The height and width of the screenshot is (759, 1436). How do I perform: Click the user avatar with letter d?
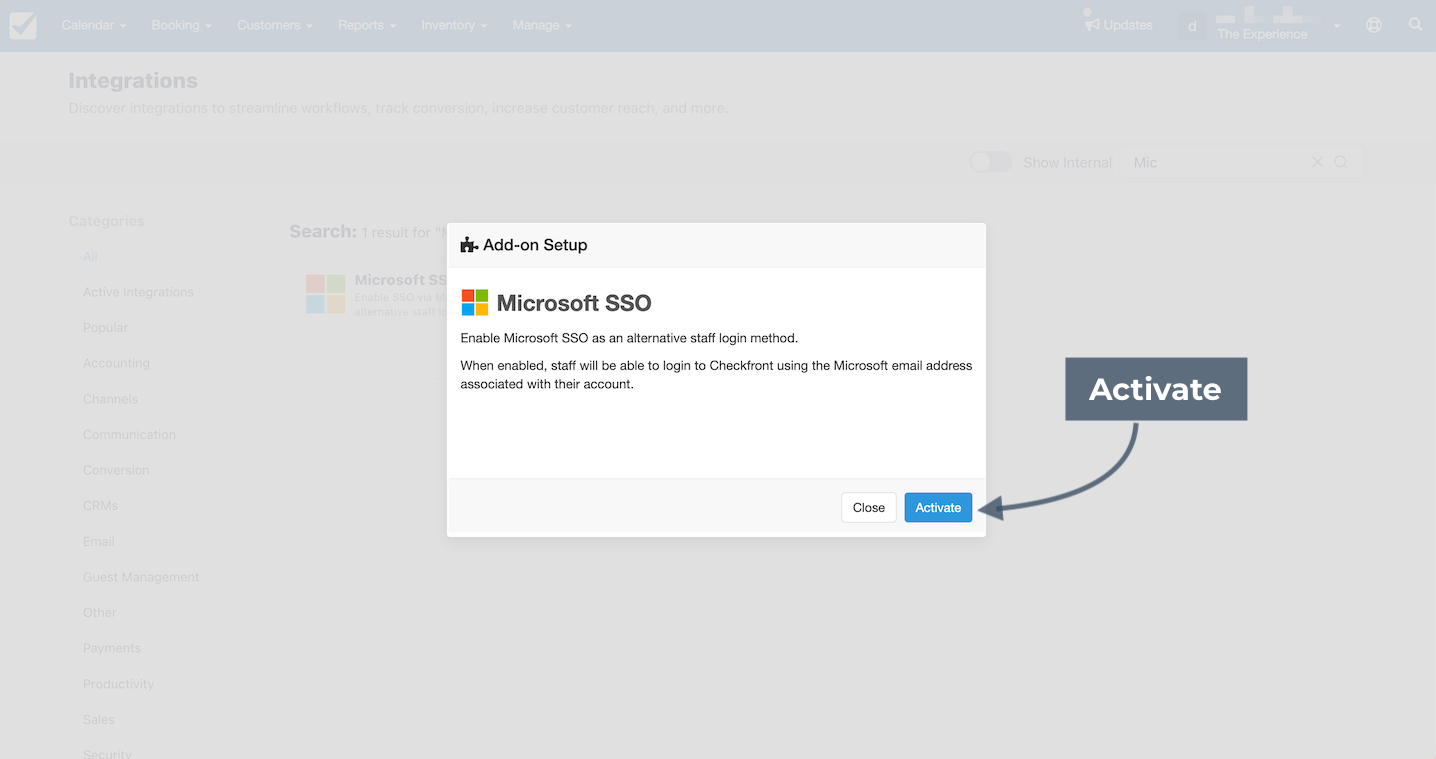tap(1191, 26)
